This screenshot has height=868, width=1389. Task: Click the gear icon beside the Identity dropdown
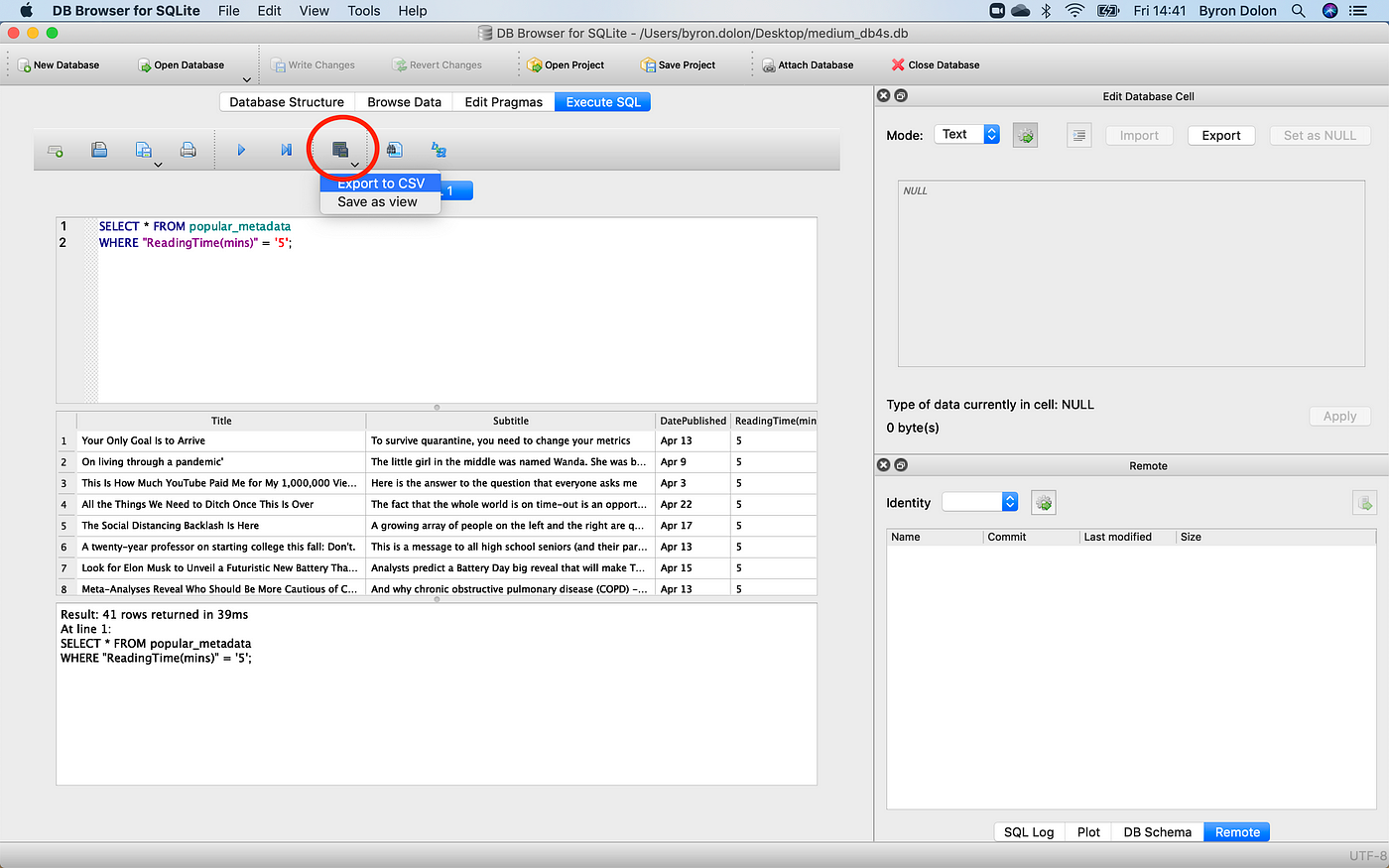(1044, 503)
